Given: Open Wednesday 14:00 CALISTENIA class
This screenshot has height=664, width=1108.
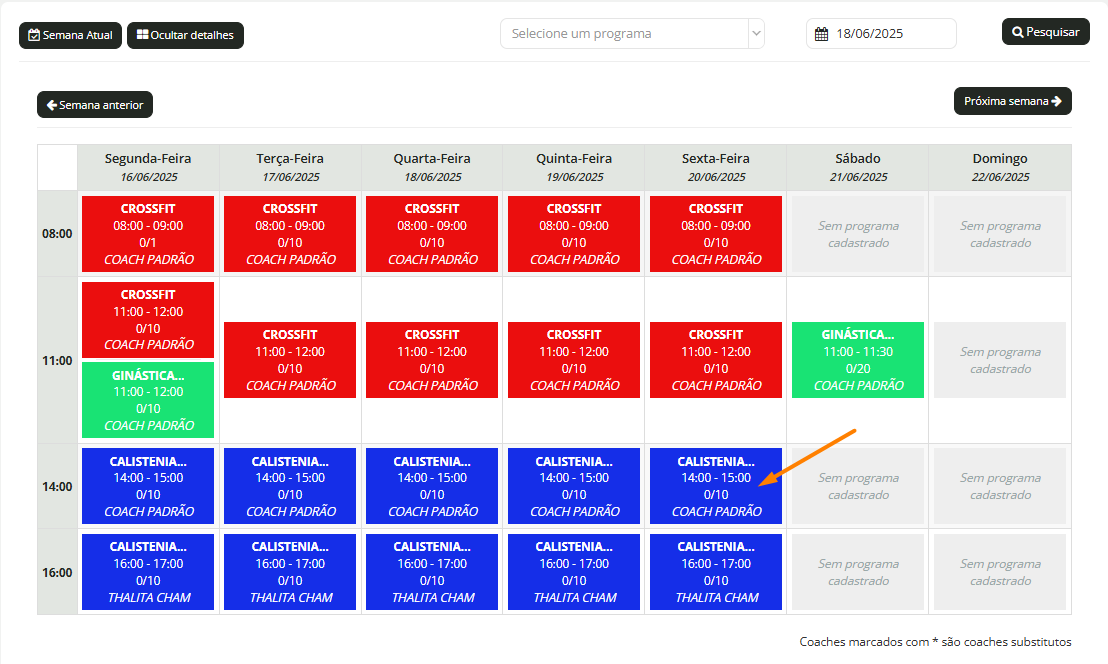Looking at the screenshot, I should point(432,486).
